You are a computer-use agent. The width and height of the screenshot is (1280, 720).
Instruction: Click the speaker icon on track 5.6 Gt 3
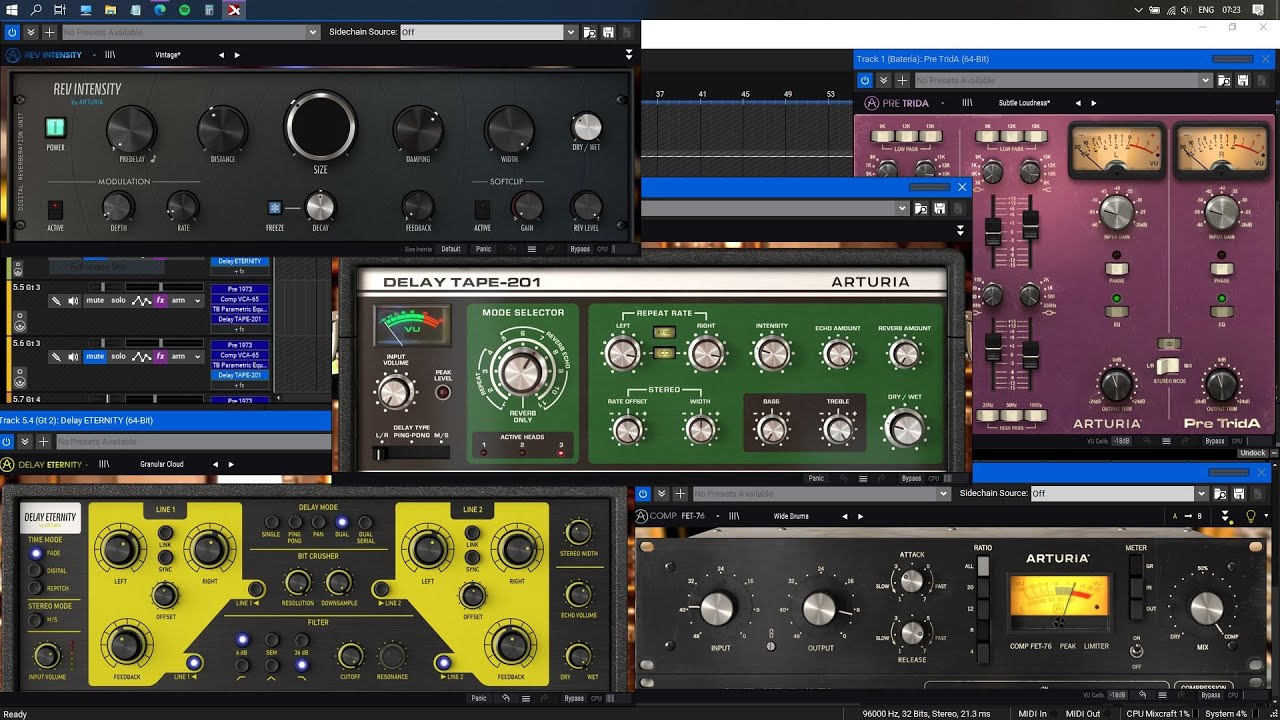coord(73,356)
